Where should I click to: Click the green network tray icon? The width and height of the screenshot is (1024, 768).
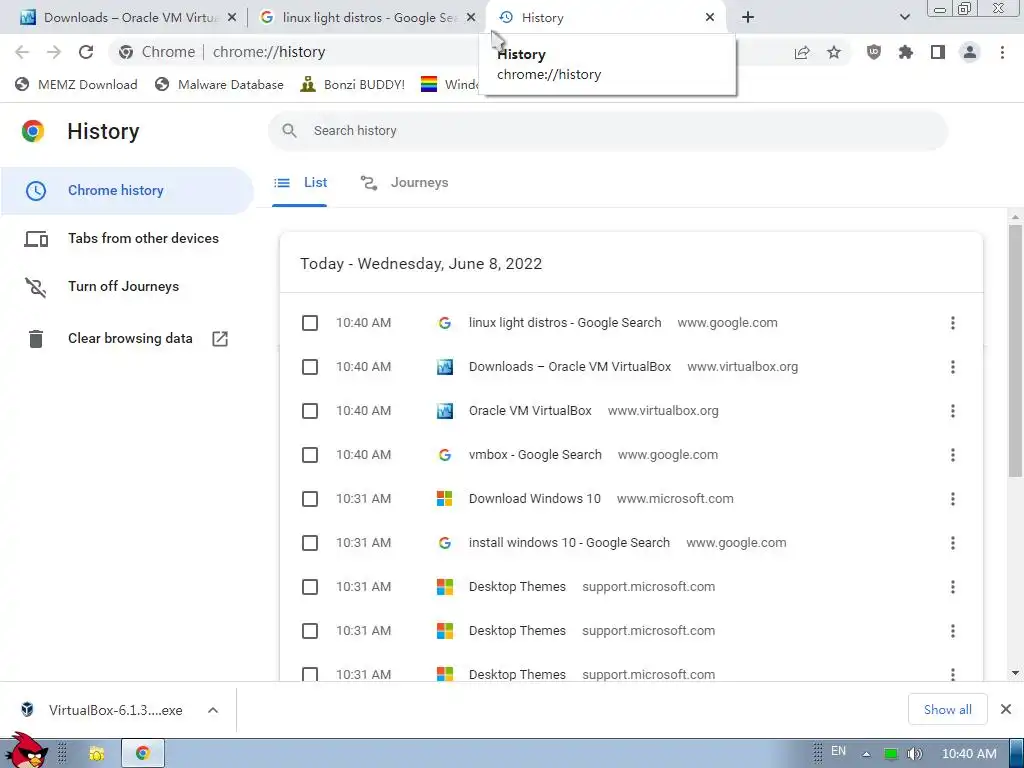point(890,754)
